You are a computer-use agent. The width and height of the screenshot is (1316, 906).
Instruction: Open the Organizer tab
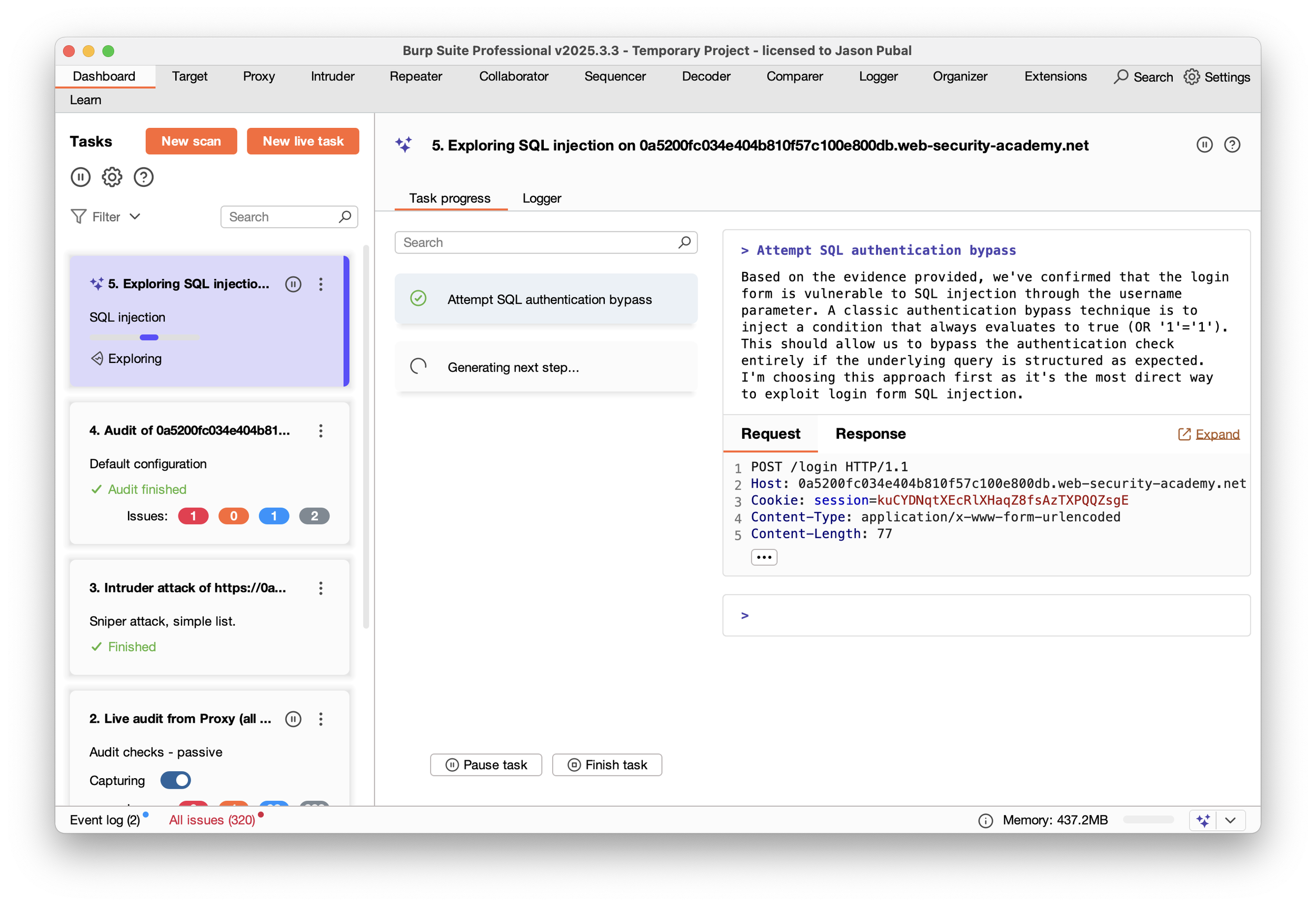tap(960, 77)
